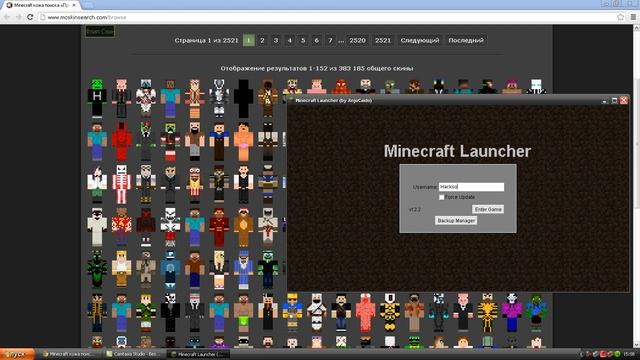Viewport: 640px width, 360px height.
Task: Close the Minecraft Launcher window
Action: click(x=624, y=100)
